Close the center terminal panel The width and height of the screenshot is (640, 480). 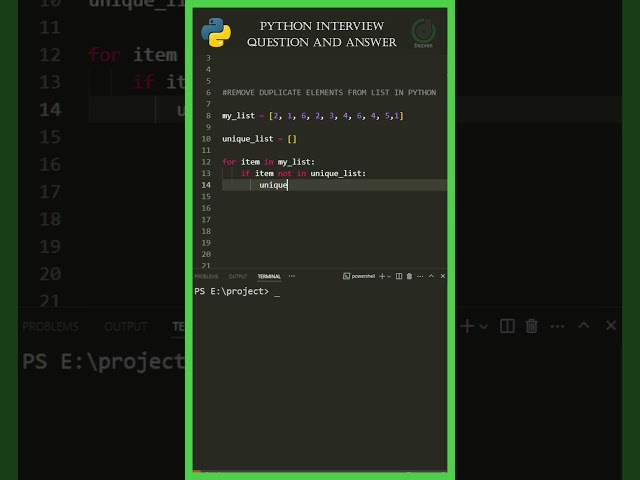(442, 276)
